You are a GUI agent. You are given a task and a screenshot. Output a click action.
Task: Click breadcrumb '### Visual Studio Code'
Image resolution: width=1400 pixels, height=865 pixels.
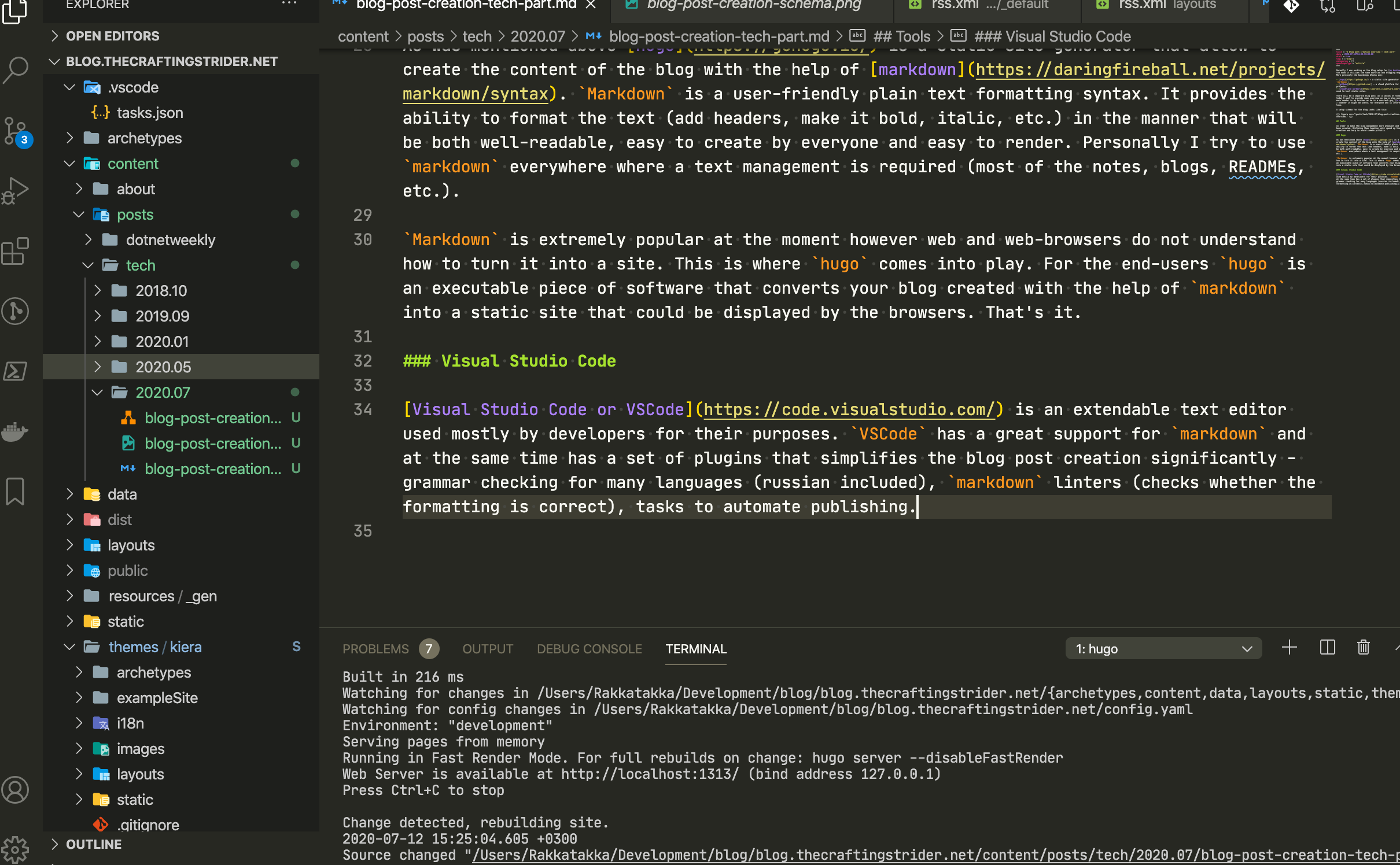(1052, 36)
